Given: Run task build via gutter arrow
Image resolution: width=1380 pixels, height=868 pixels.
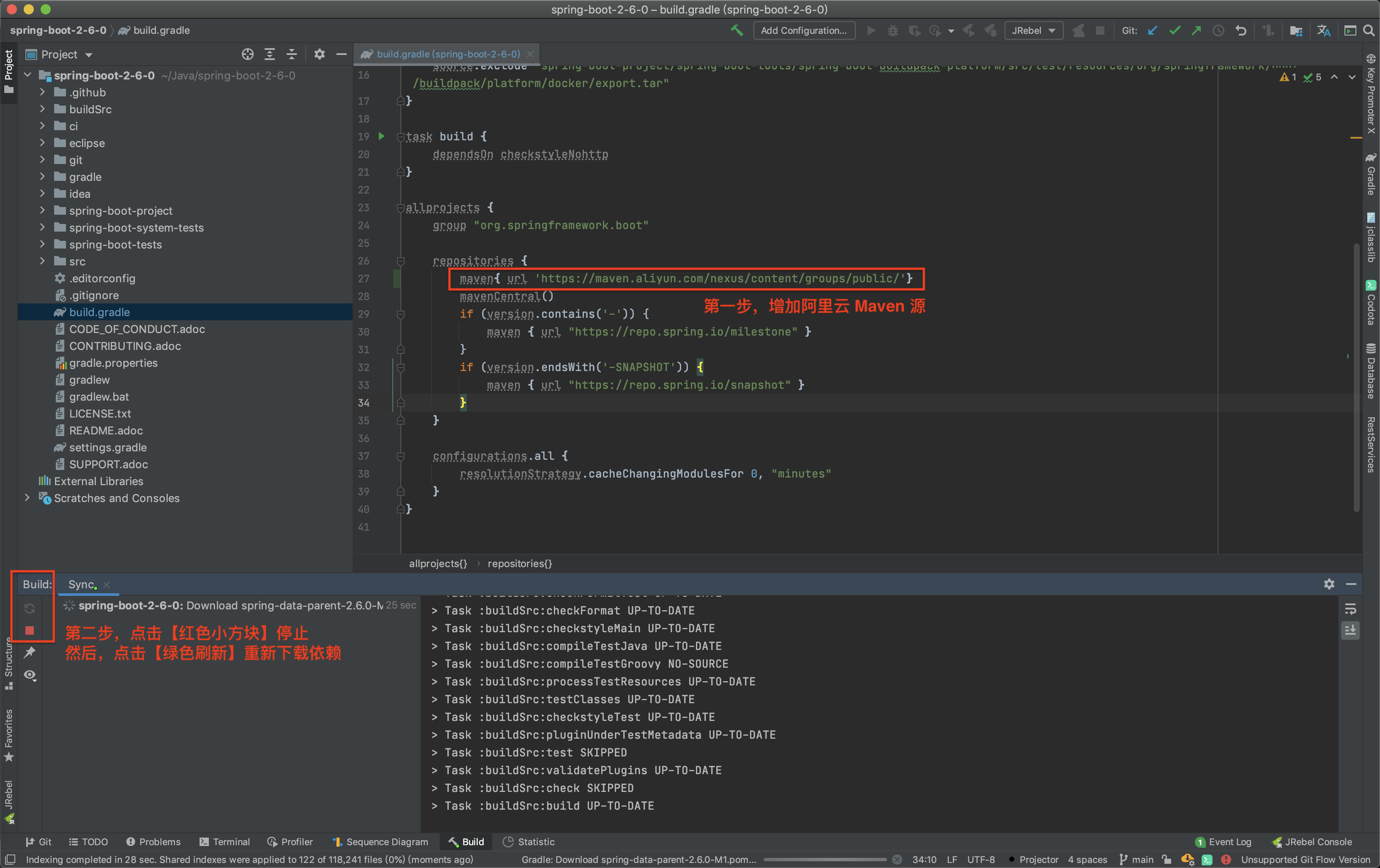Looking at the screenshot, I should coord(382,136).
